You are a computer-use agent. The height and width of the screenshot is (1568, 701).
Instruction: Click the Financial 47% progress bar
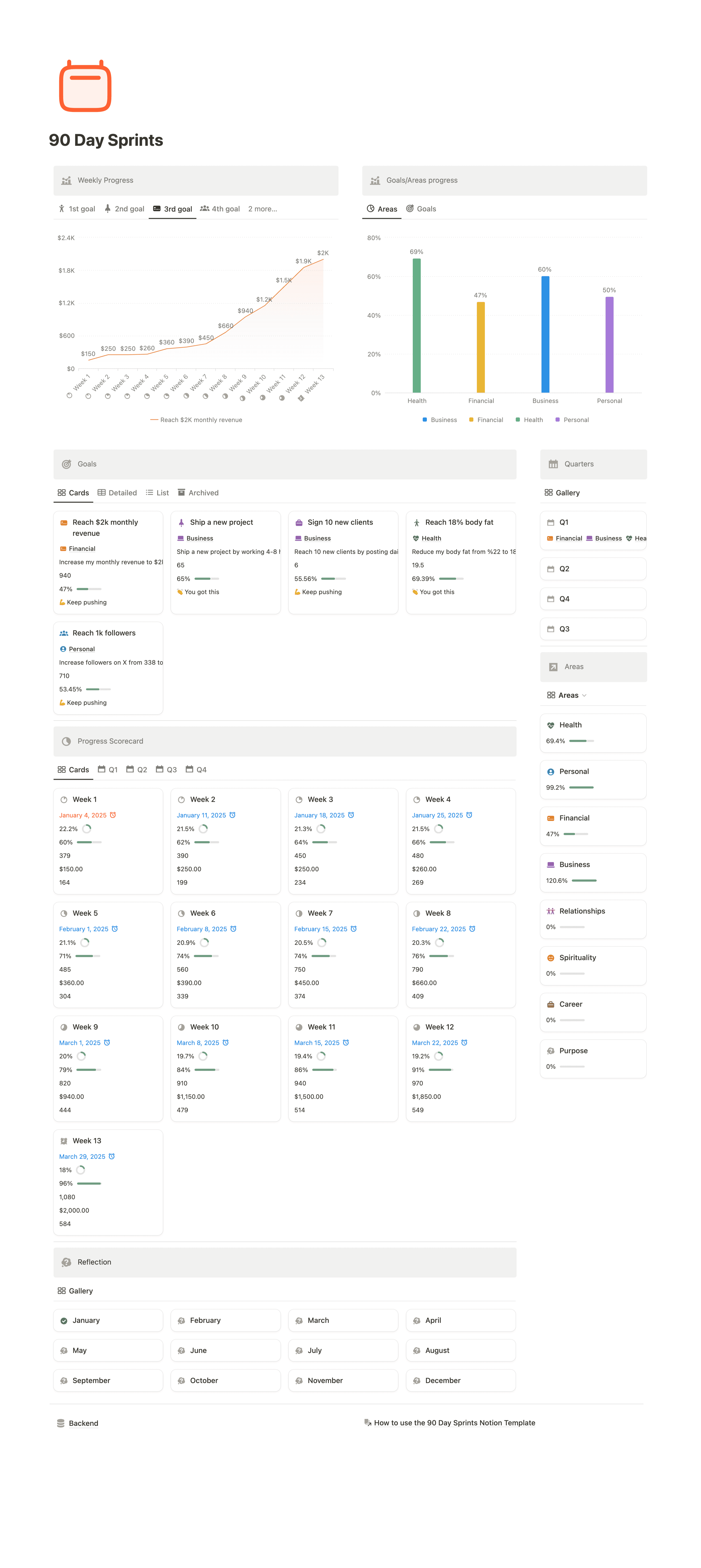[x=575, y=834]
